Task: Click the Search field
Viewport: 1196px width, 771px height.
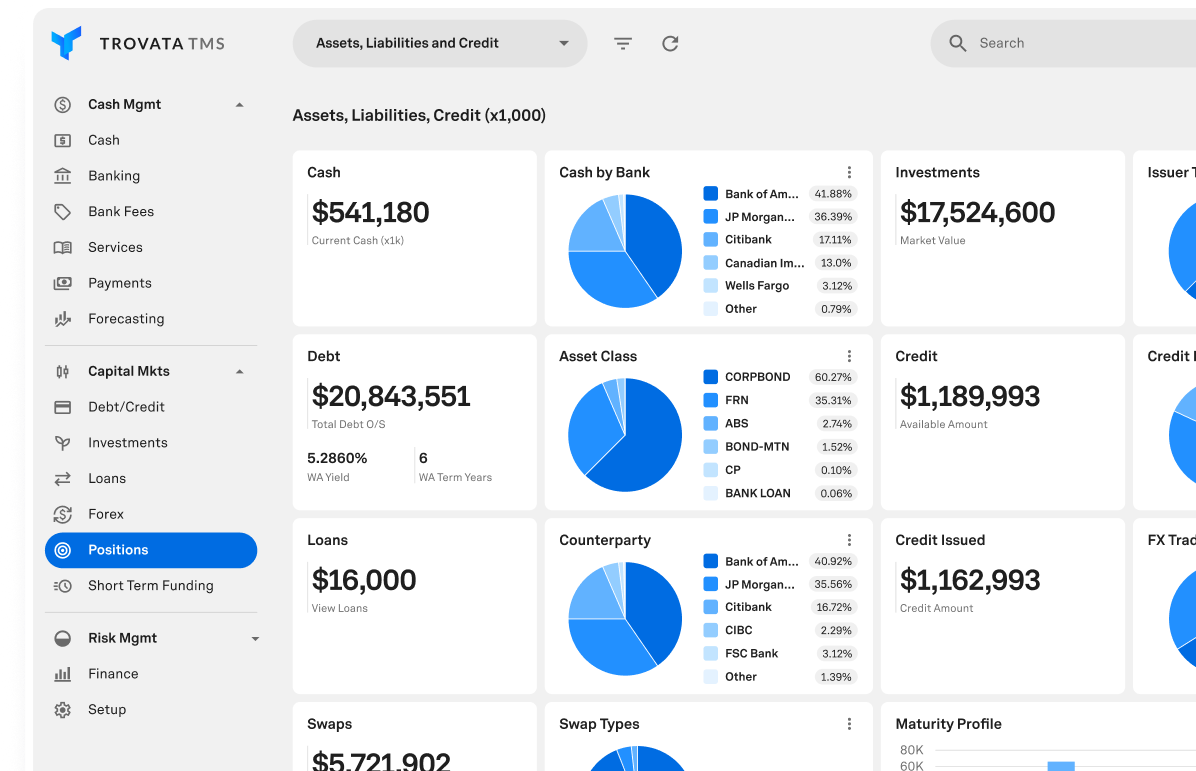Action: 1060,43
